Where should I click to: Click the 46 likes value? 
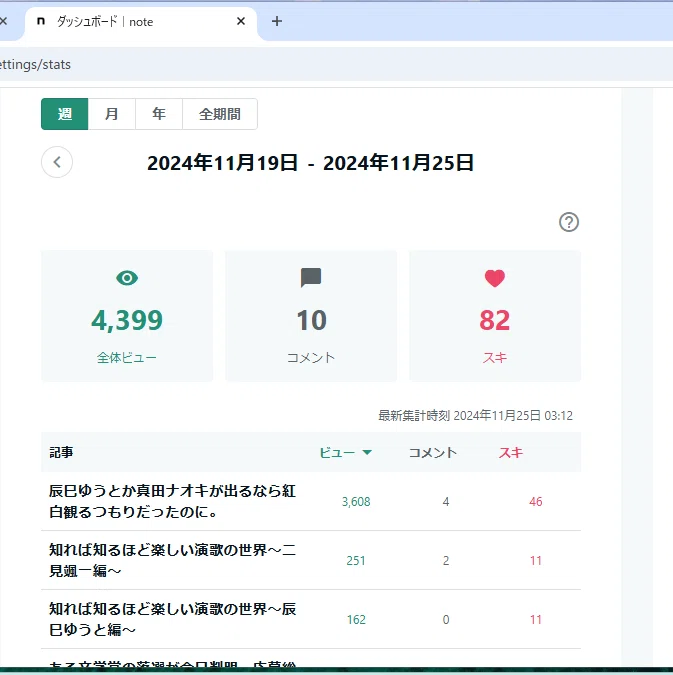pyautogui.click(x=536, y=502)
